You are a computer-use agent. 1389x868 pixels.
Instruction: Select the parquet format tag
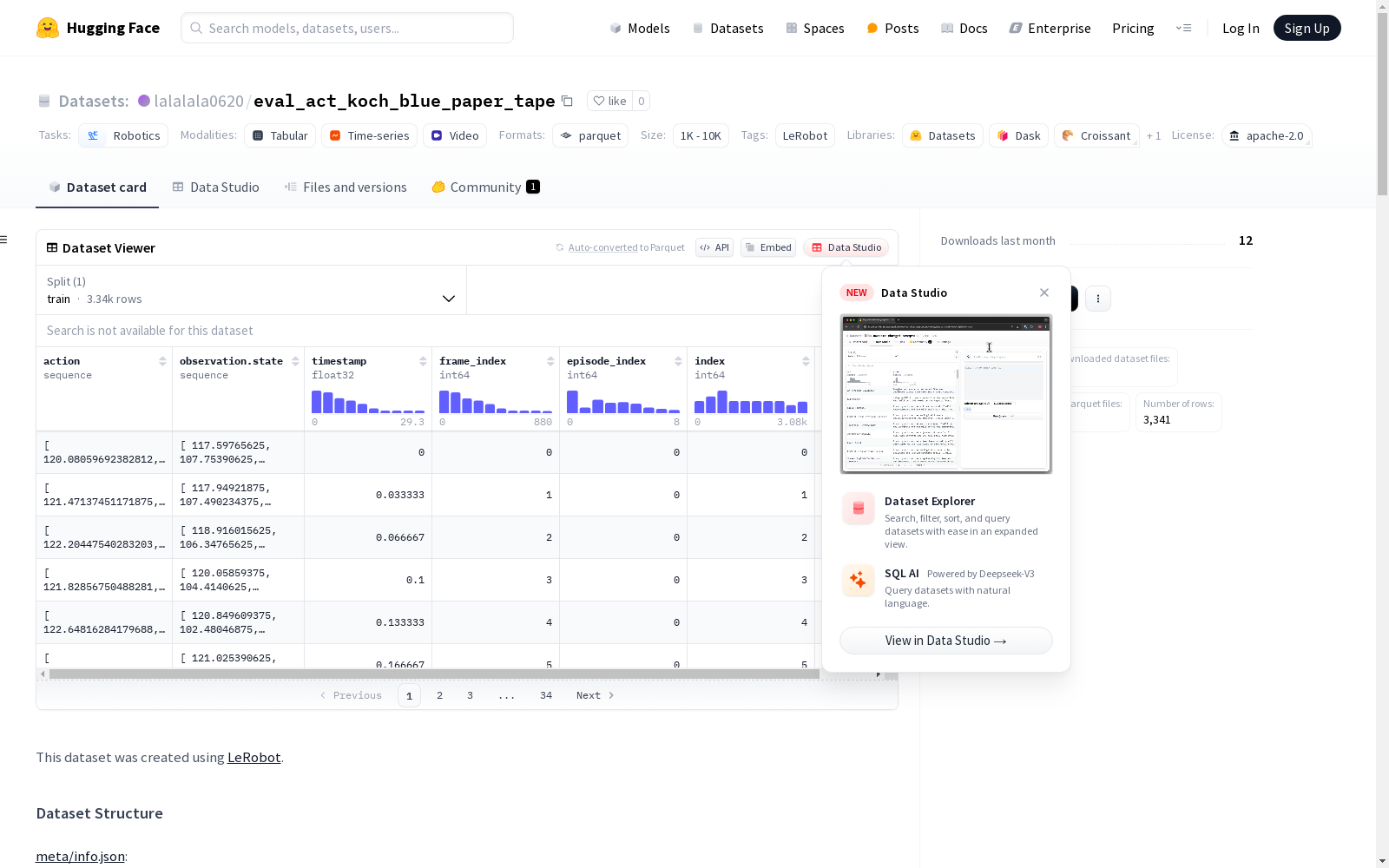[590, 135]
